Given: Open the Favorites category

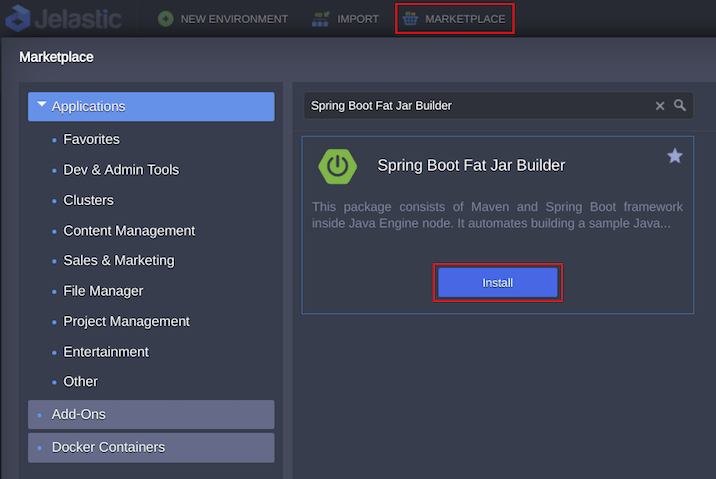Looking at the screenshot, I should (91, 139).
